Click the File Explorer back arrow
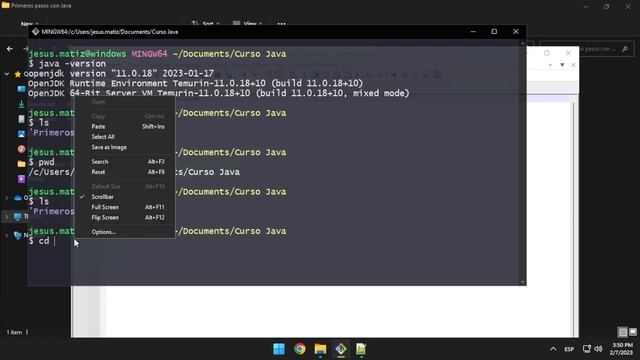The height and width of the screenshot is (360, 640). pyautogui.click(x=10, y=49)
